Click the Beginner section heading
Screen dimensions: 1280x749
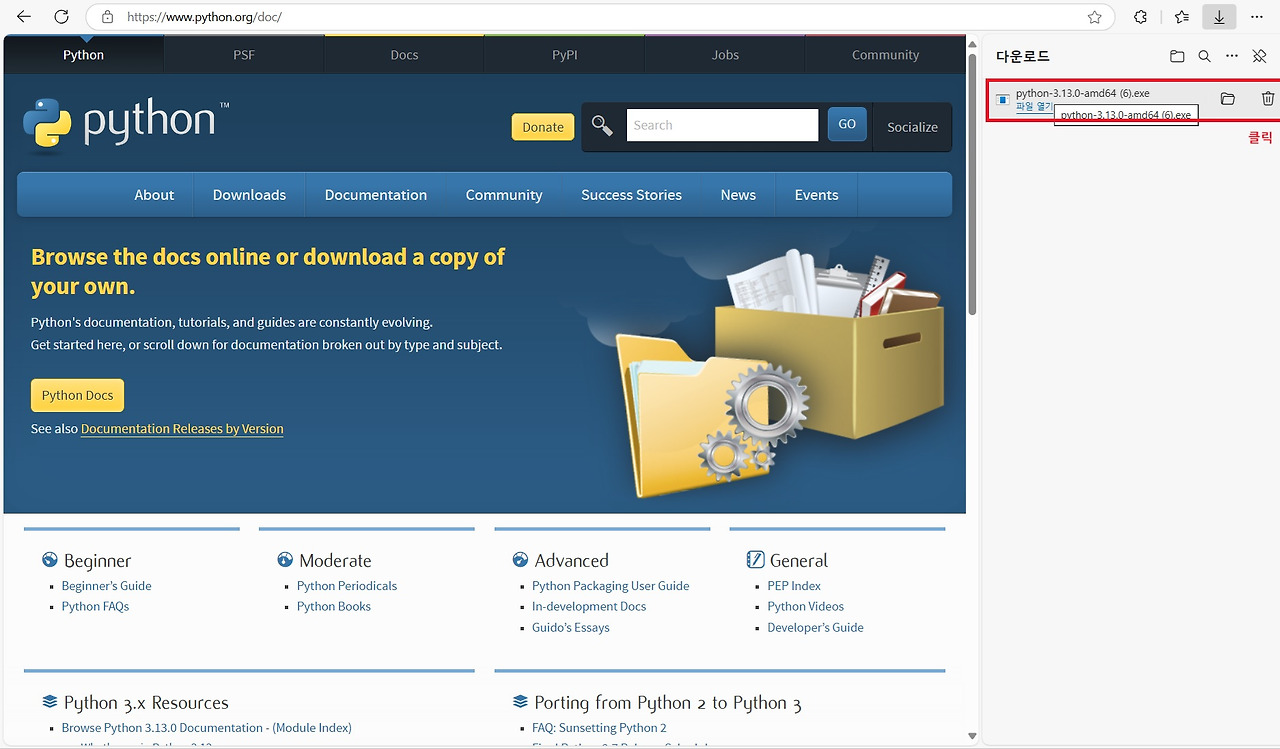click(97, 561)
